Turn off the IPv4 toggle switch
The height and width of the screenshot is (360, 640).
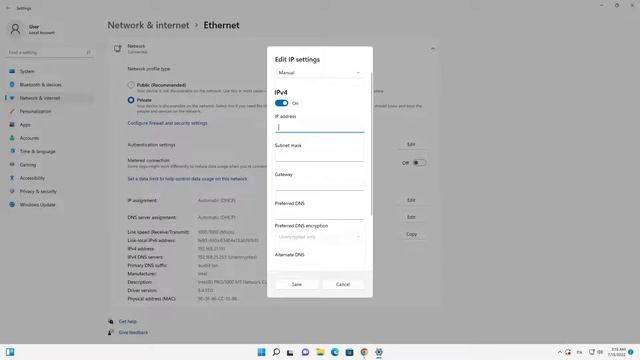click(x=281, y=103)
